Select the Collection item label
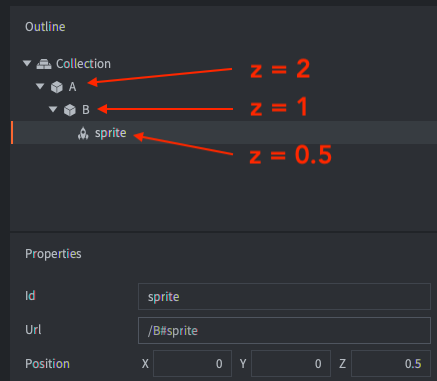The width and height of the screenshot is (437, 381). pos(83,64)
